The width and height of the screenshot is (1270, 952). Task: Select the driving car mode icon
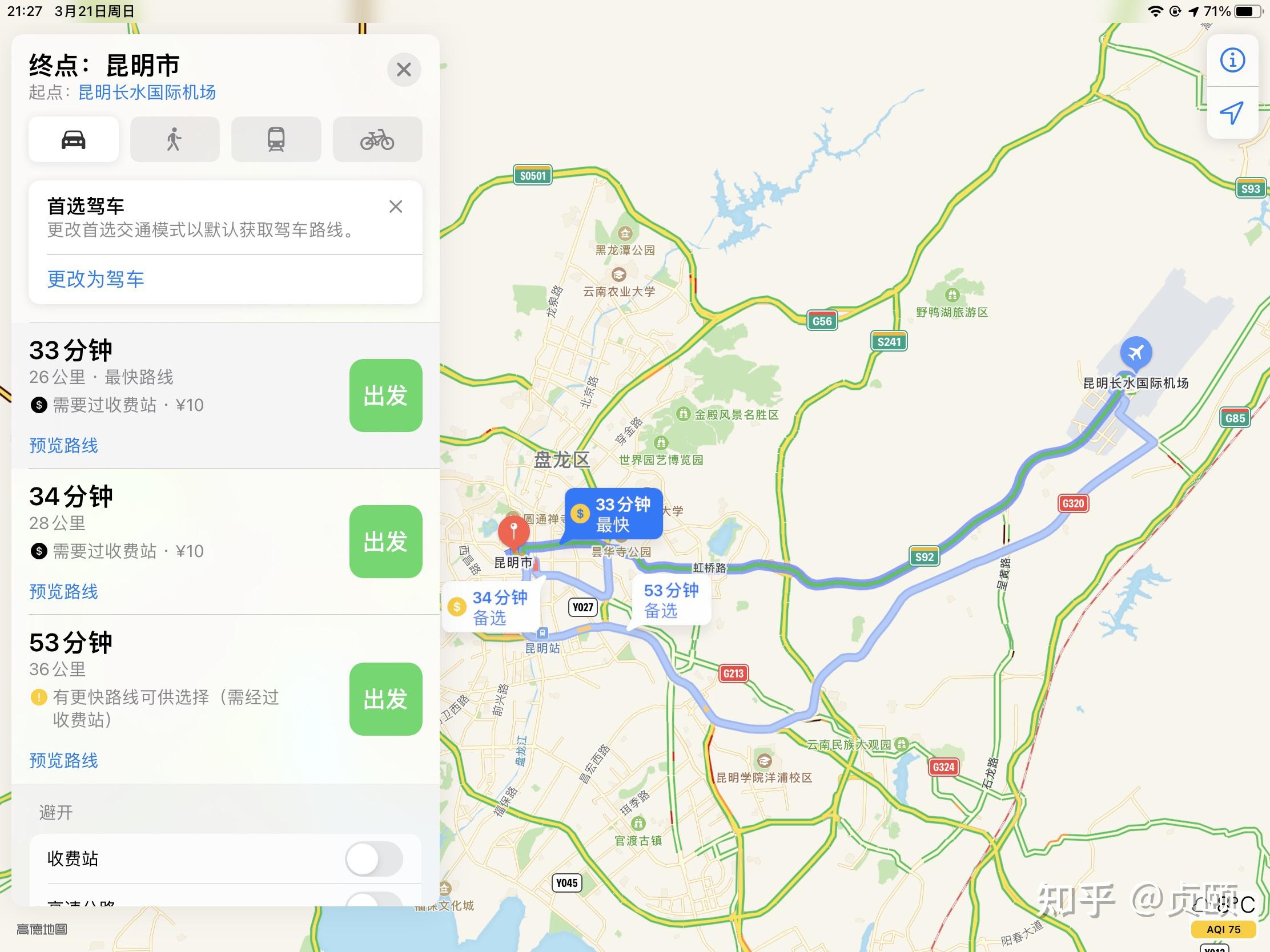pyautogui.click(x=74, y=139)
